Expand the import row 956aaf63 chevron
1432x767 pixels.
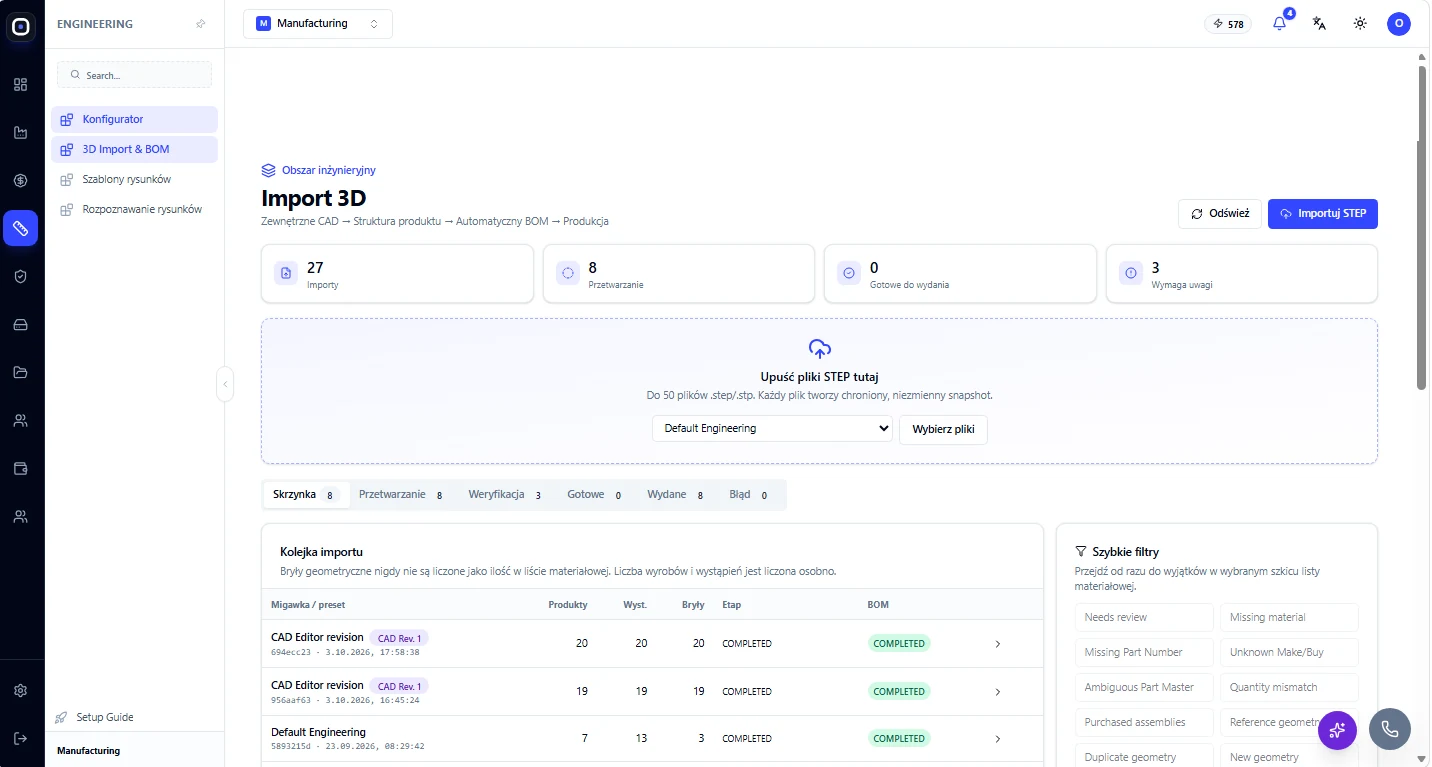coord(997,691)
